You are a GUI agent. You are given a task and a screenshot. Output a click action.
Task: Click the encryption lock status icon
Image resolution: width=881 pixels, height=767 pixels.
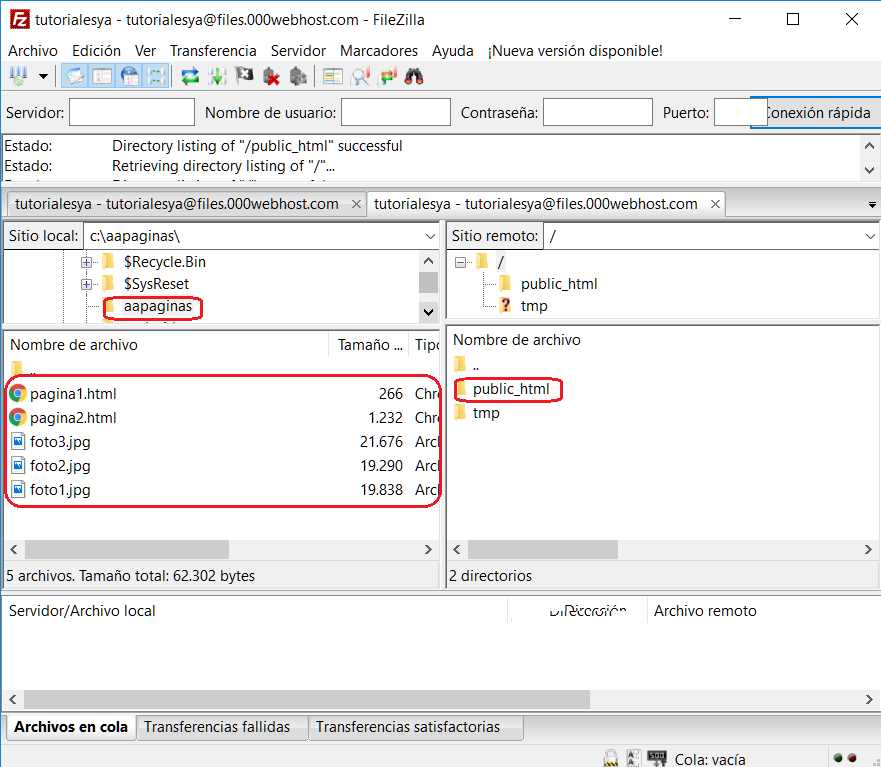pos(611,759)
